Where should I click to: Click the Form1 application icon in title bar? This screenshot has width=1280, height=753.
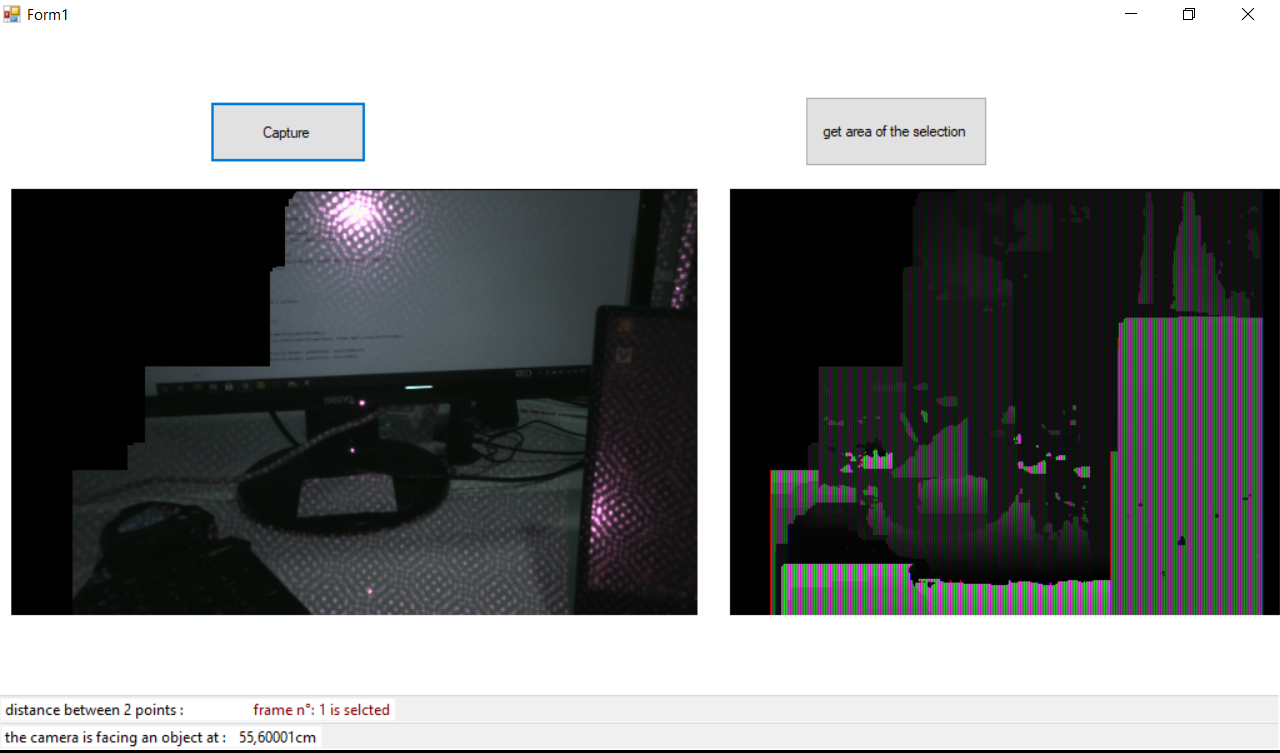click(x=11, y=14)
